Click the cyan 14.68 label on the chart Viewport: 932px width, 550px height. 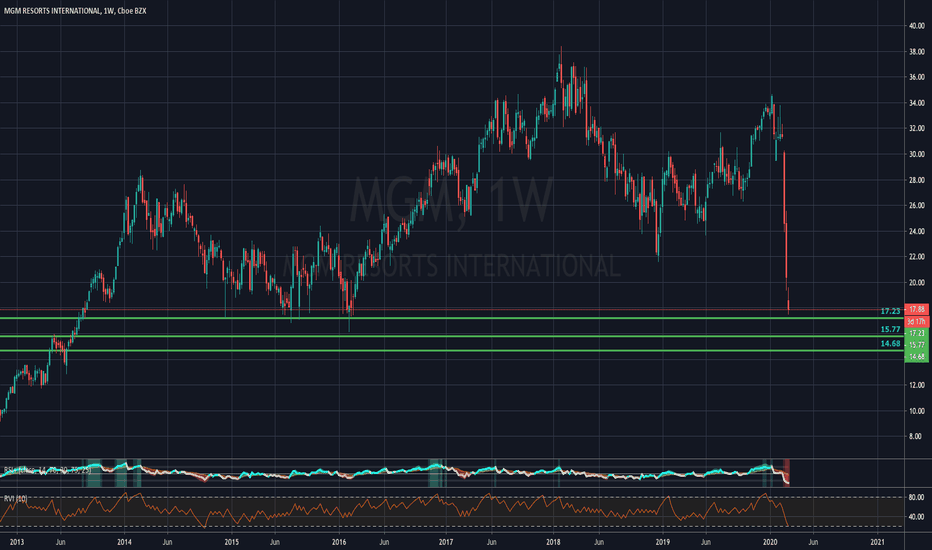[890, 344]
